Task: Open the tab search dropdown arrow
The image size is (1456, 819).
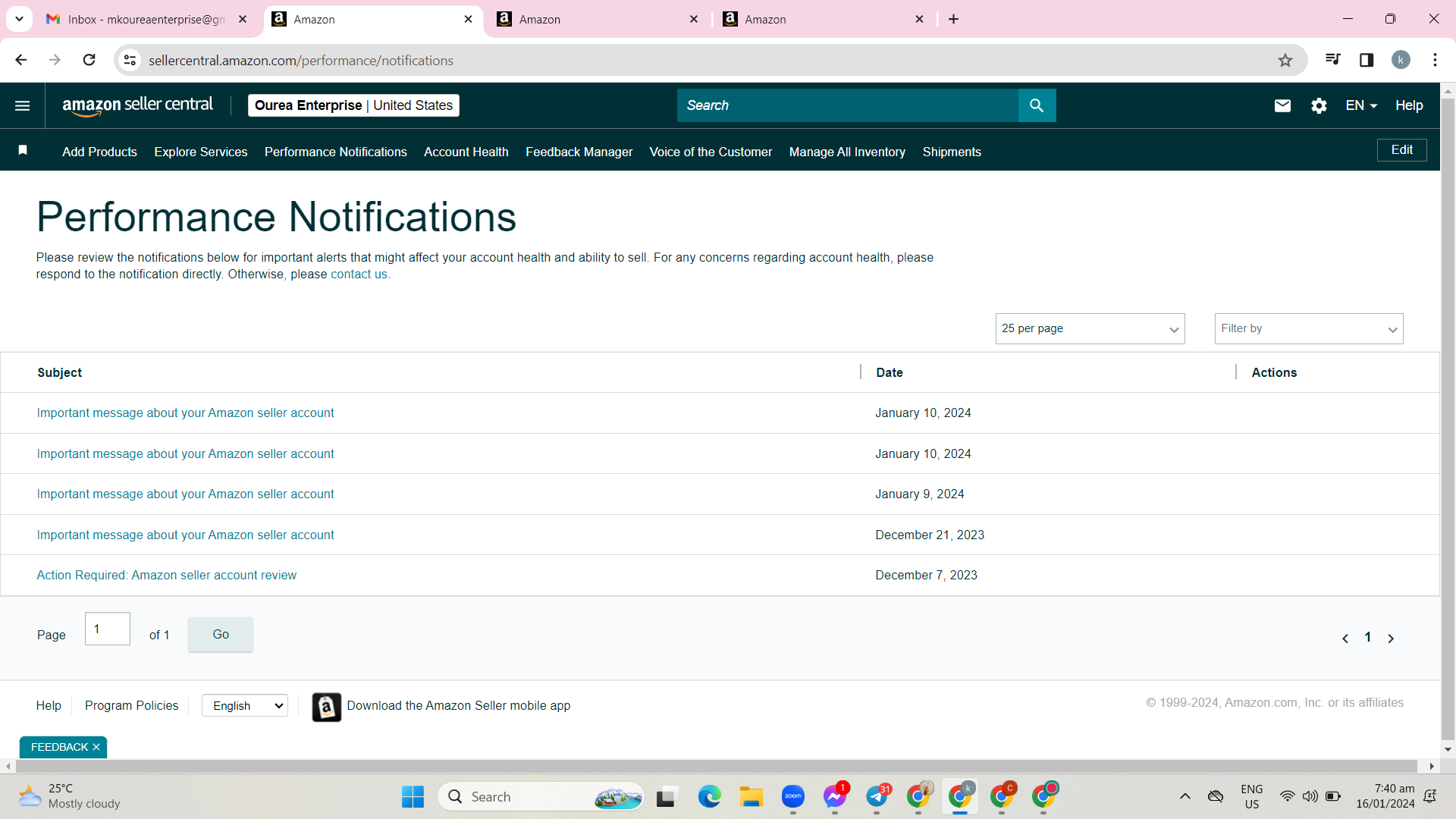Action: click(19, 19)
